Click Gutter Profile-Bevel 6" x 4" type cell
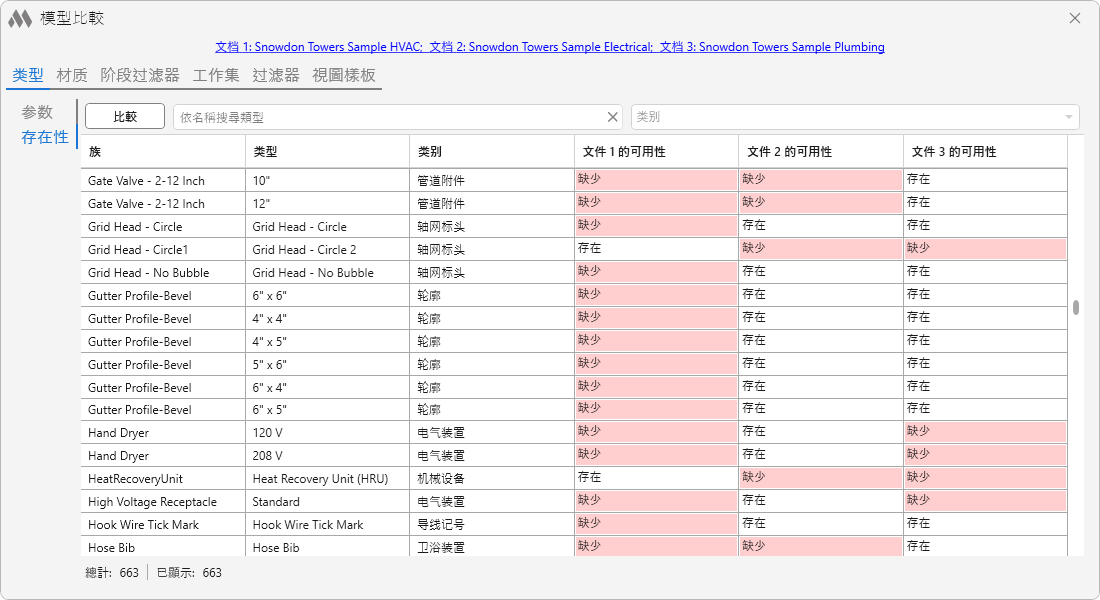Viewport: 1100px width, 600px height. tap(328, 387)
